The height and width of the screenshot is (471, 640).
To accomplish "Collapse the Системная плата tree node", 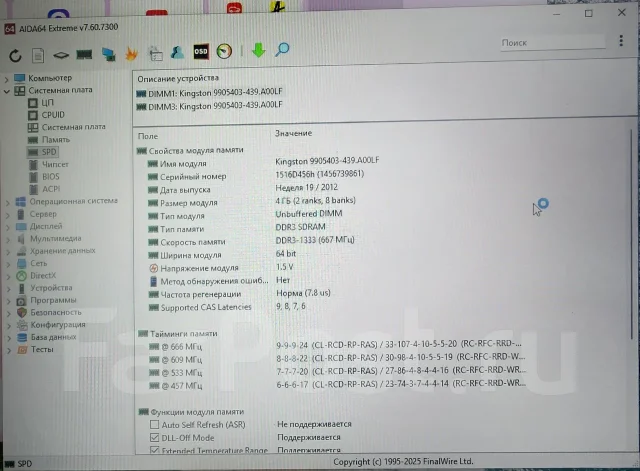I will pyautogui.click(x=7, y=91).
